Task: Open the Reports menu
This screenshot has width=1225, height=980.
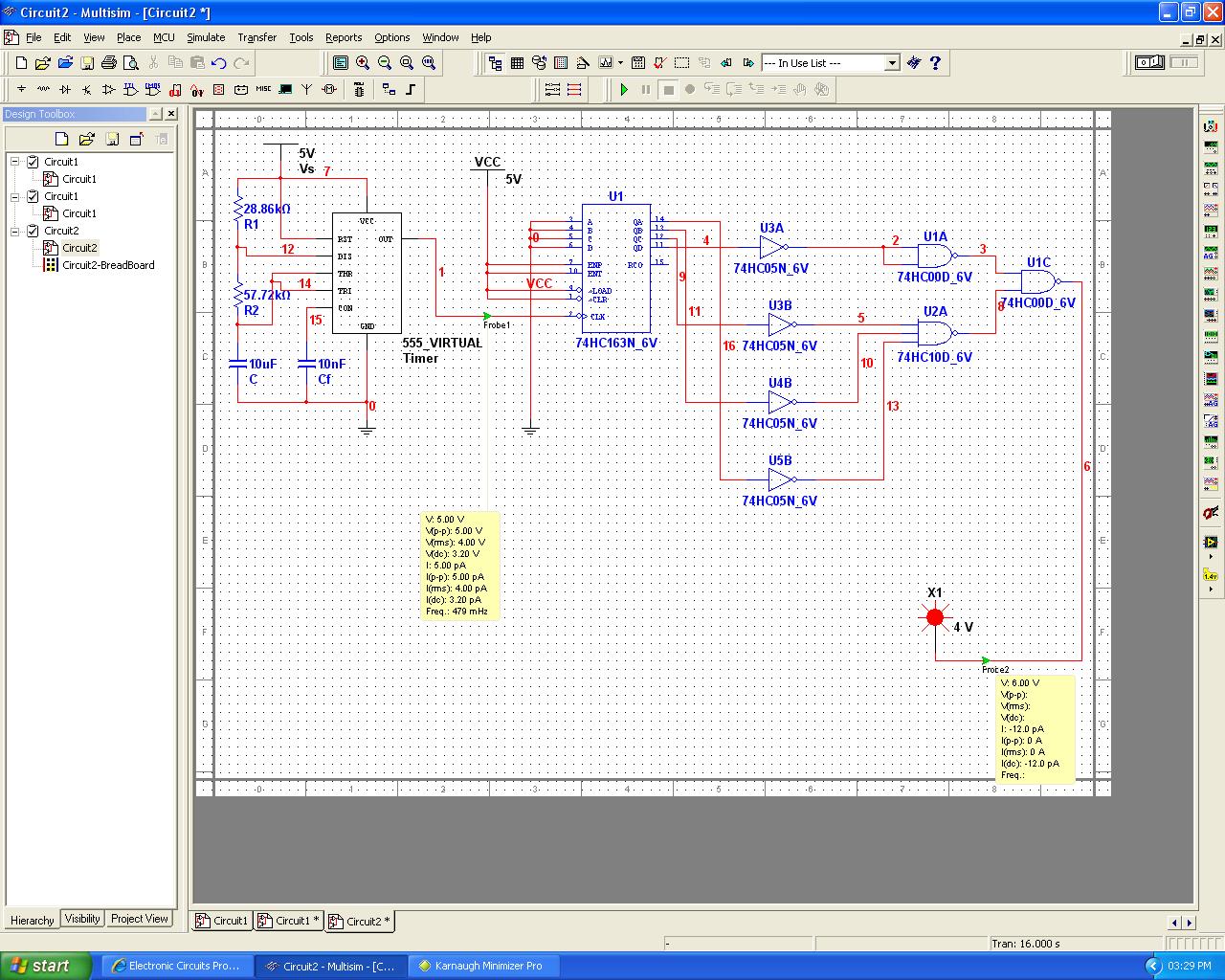Action: (344, 37)
